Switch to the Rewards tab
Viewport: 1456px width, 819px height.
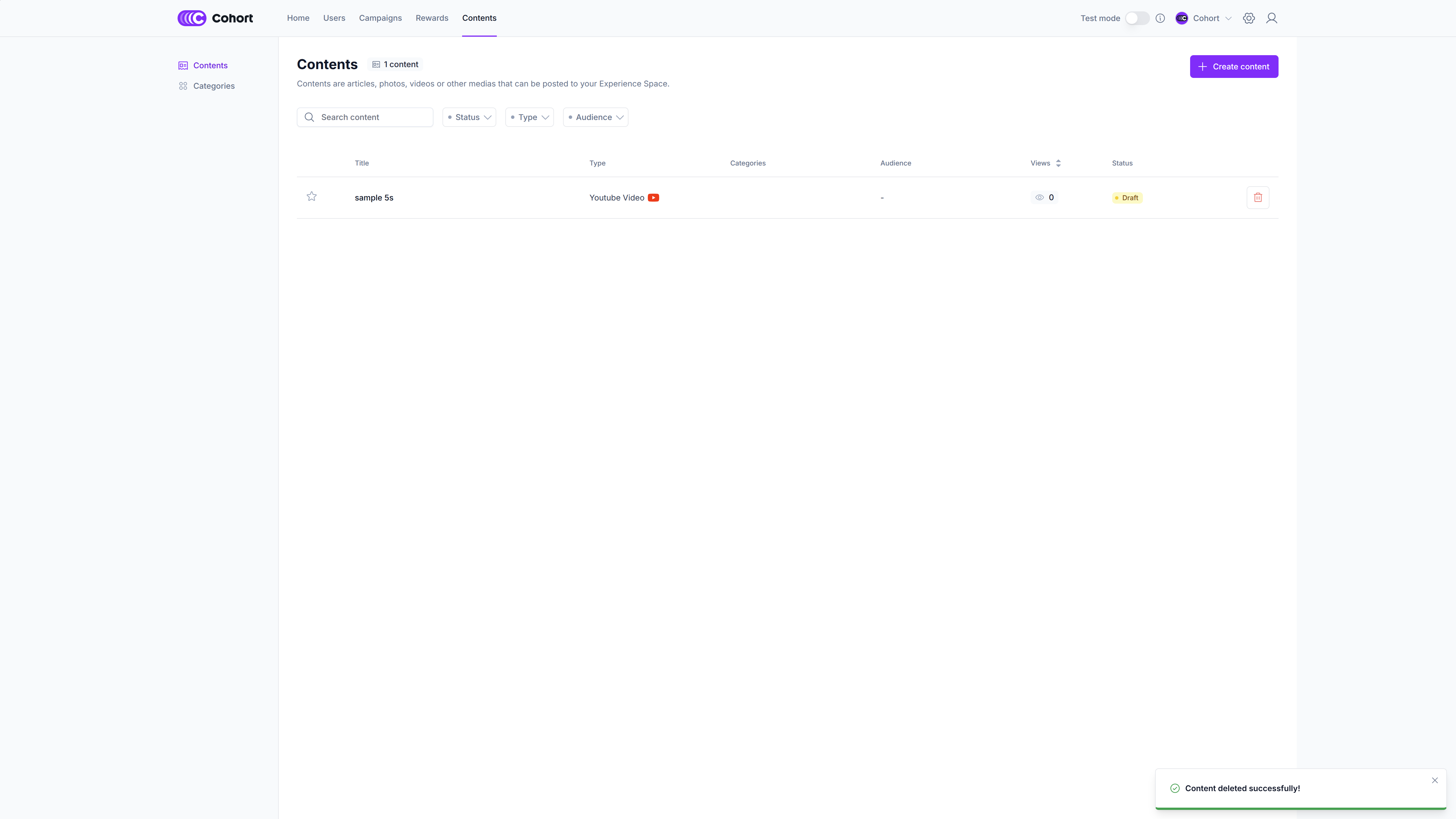[432, 18]
